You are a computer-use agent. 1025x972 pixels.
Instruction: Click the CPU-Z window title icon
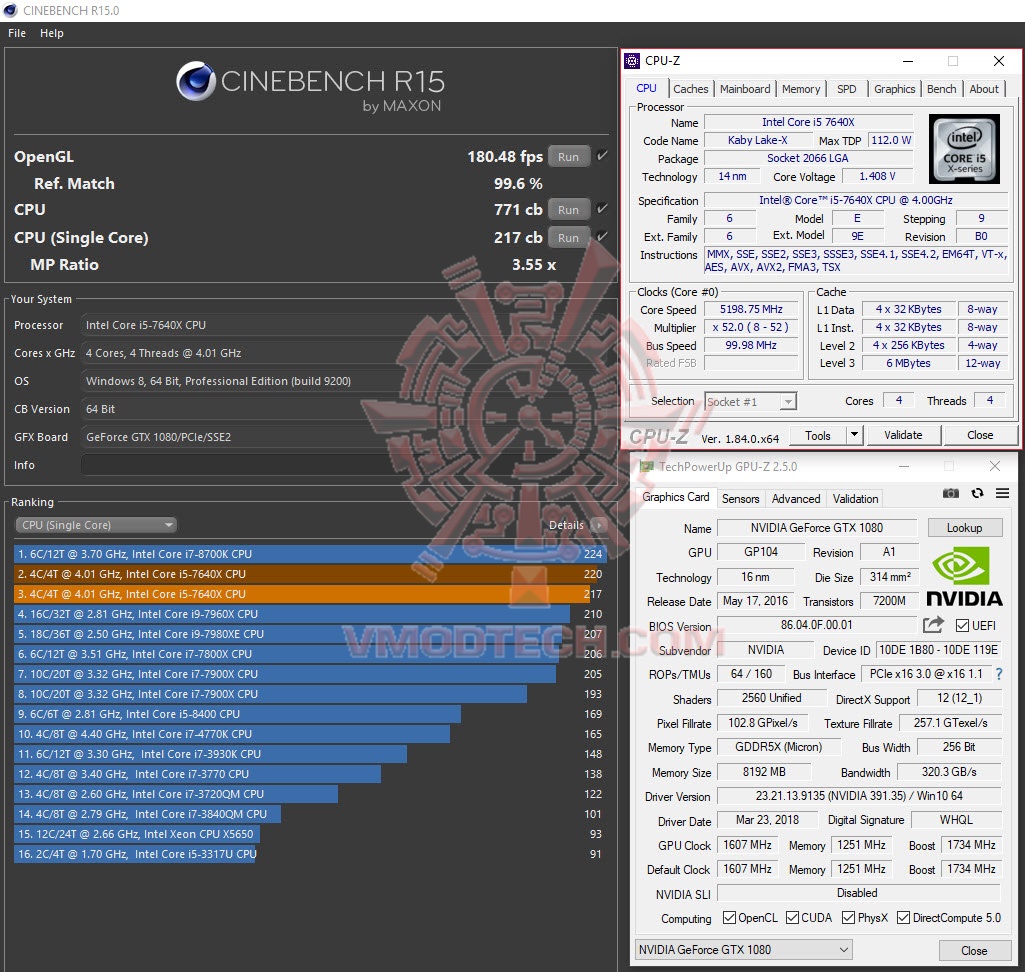pyautogui.click(x=631, y=61)
